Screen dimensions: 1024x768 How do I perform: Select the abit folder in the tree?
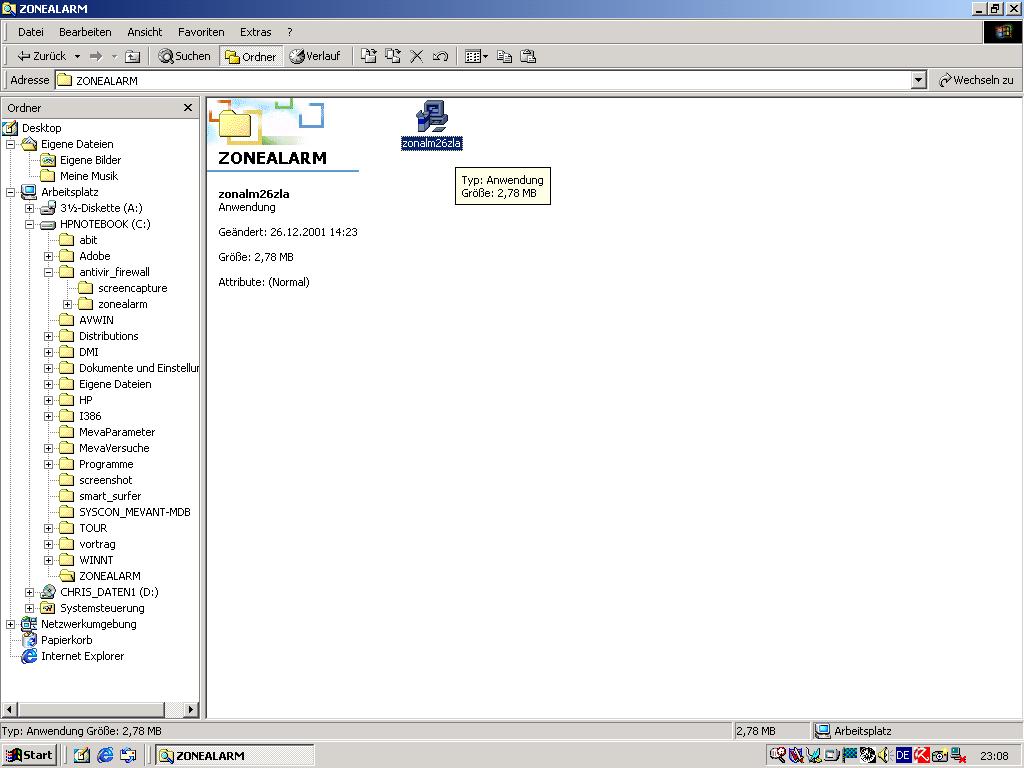pos(78,240)
